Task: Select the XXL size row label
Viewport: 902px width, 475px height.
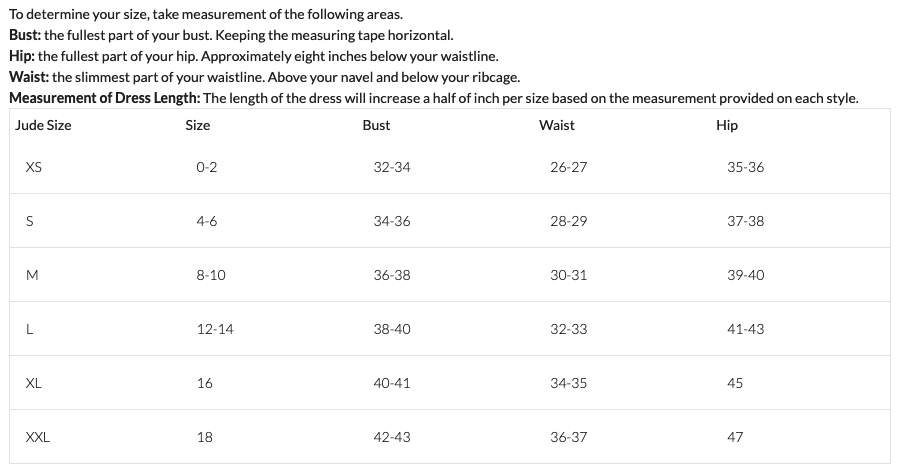Action: 37,438
